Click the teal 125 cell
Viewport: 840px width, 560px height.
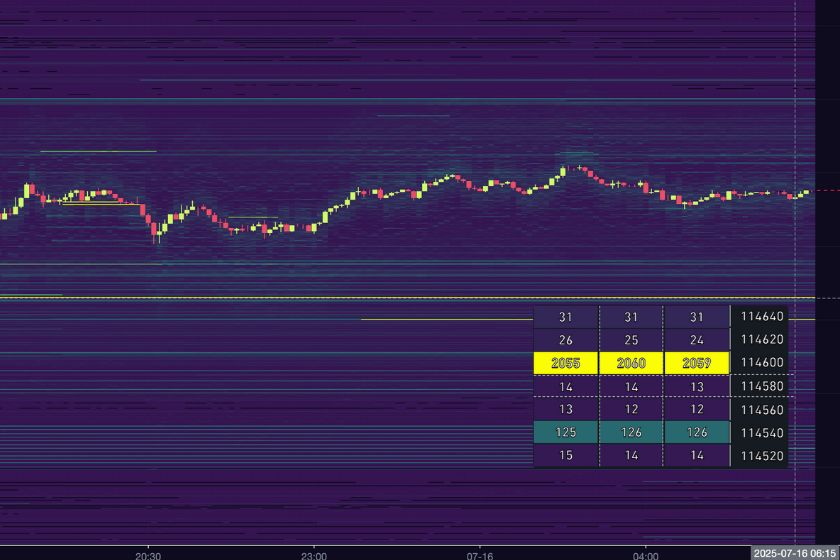(565, 433)
